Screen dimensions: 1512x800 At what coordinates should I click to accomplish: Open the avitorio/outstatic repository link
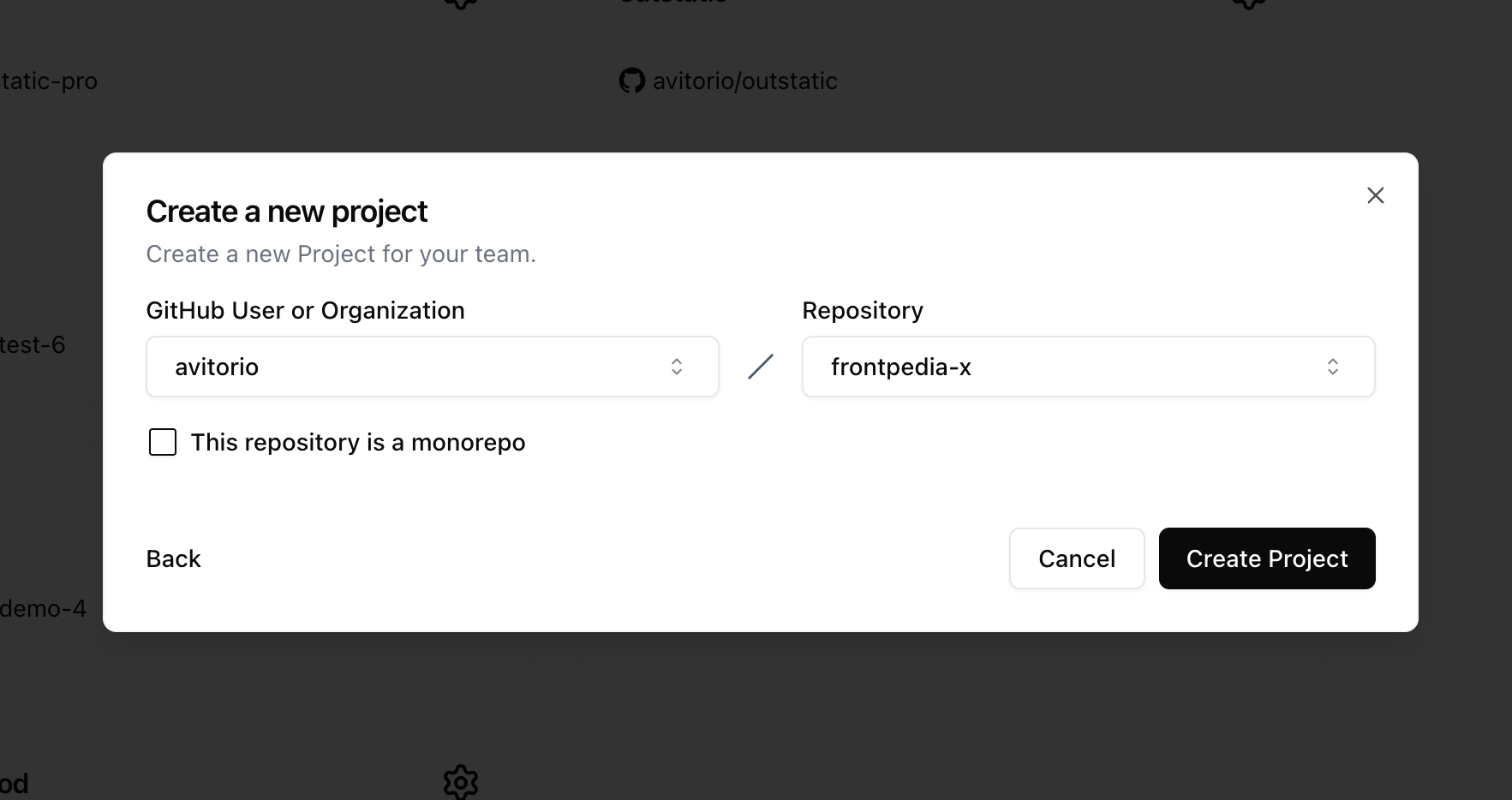(744, 81)
